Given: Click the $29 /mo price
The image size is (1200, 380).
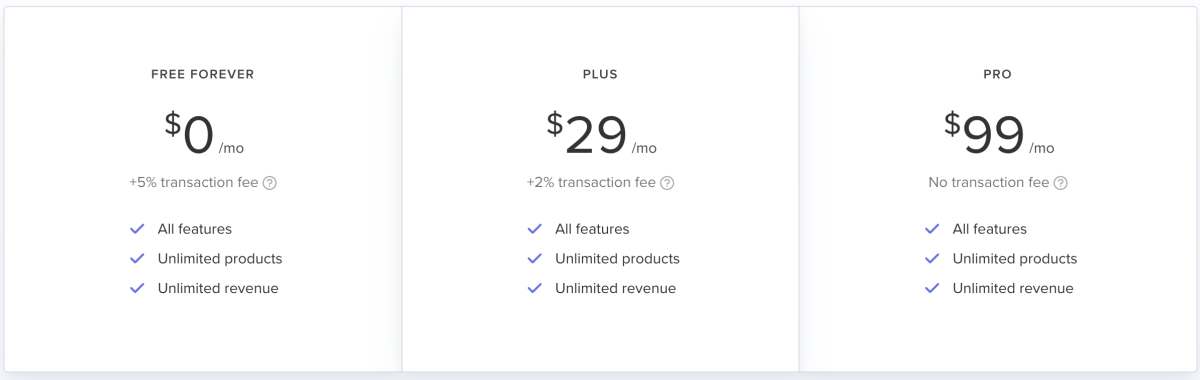Looking at the screenshot, I should tap(602, 134).
